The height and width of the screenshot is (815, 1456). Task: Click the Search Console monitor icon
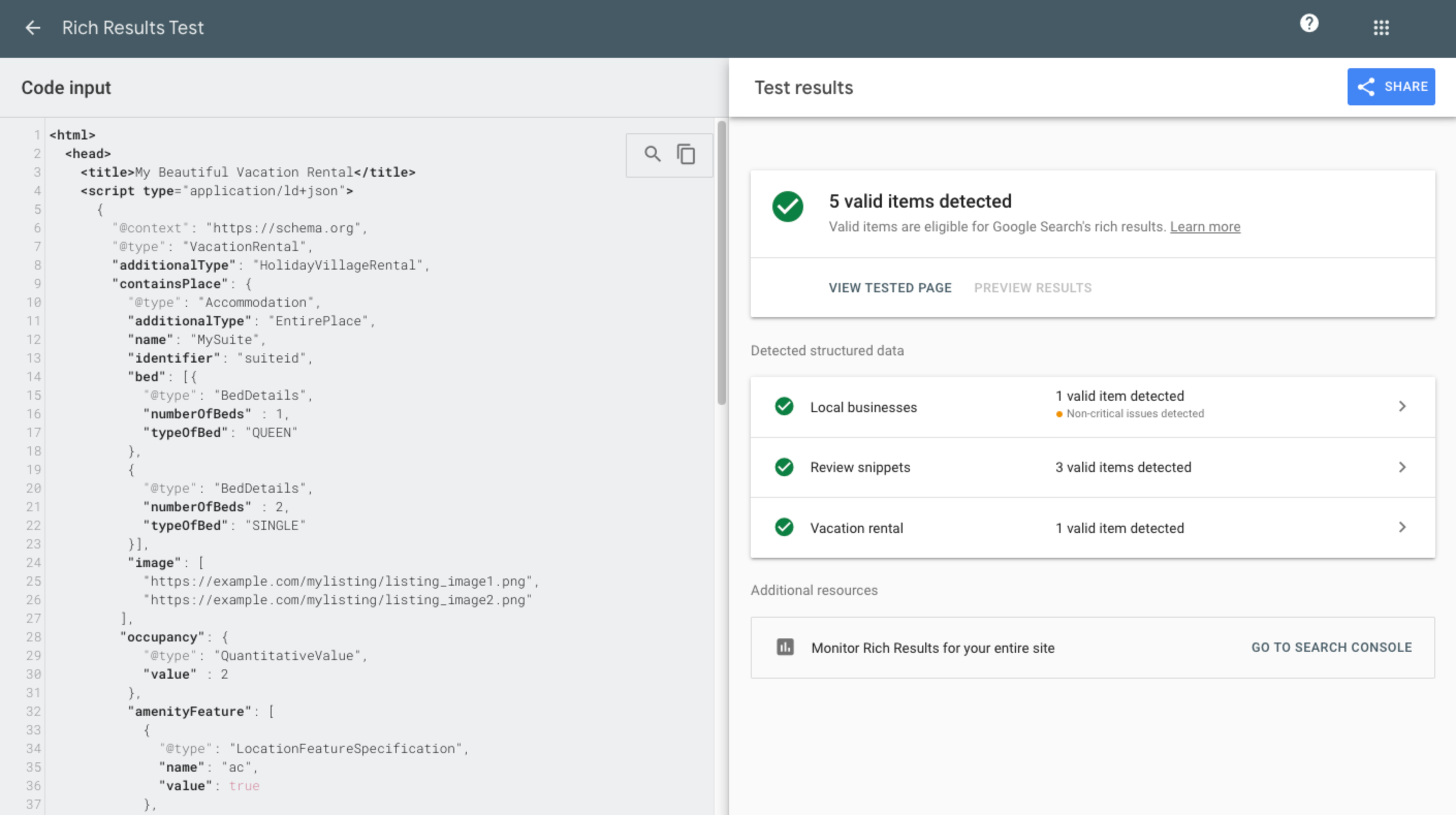[785, 647]
